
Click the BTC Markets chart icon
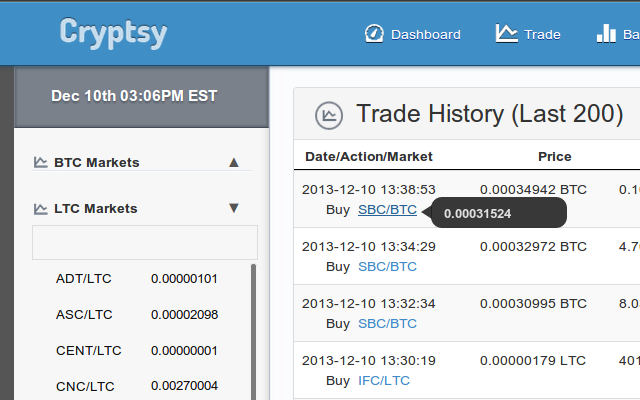tap(40, 162)
